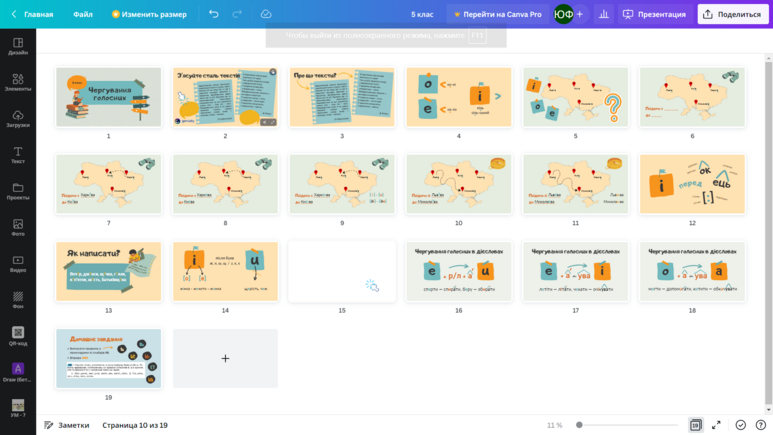Select the Текст tool in the sidebar

click(x=18, y=155)
